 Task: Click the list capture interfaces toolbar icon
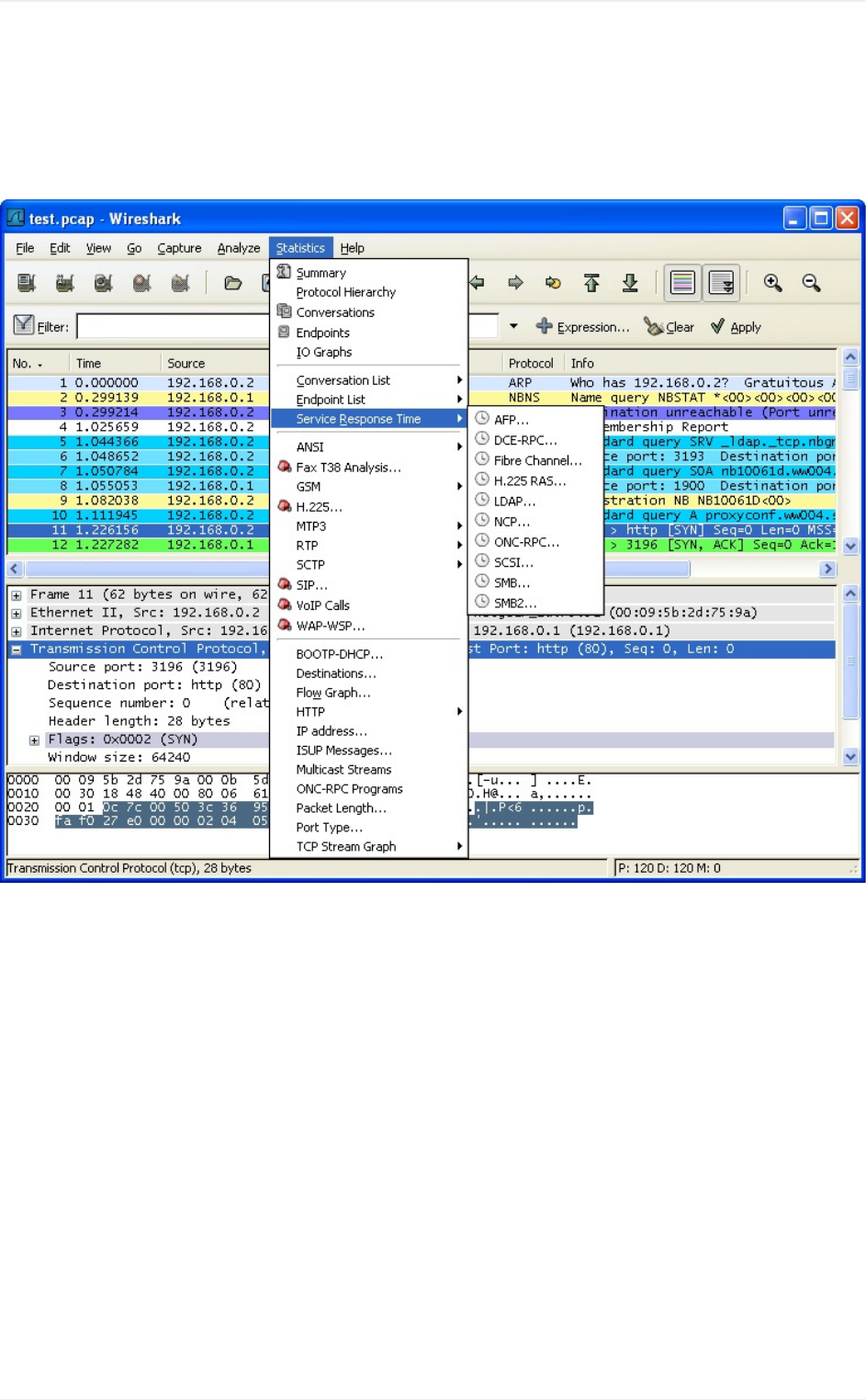click(27, 283)
